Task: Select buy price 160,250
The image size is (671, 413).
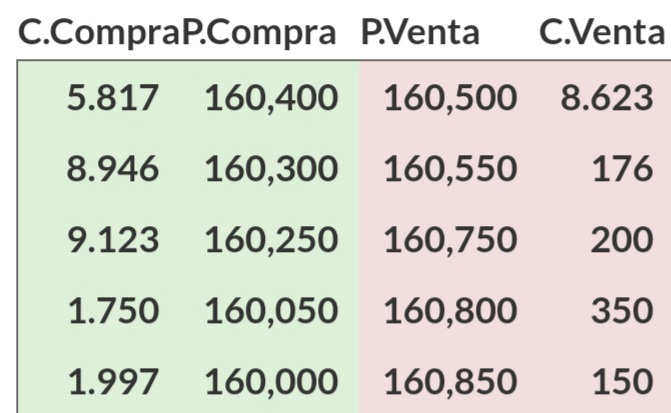Action: click(x=272, y=240)
